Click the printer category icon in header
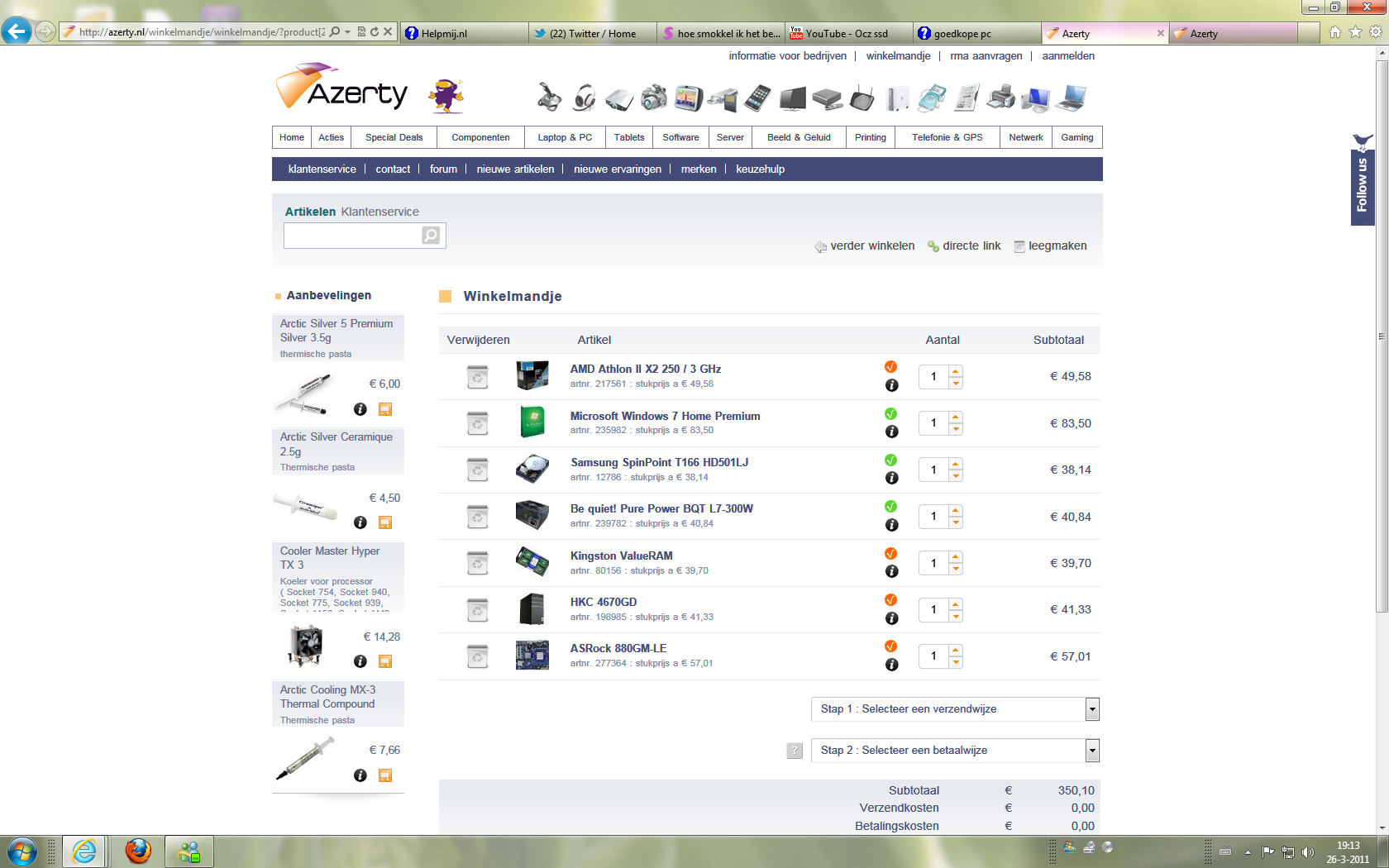Screen dimensions: 1389x868 [1001, 97]
